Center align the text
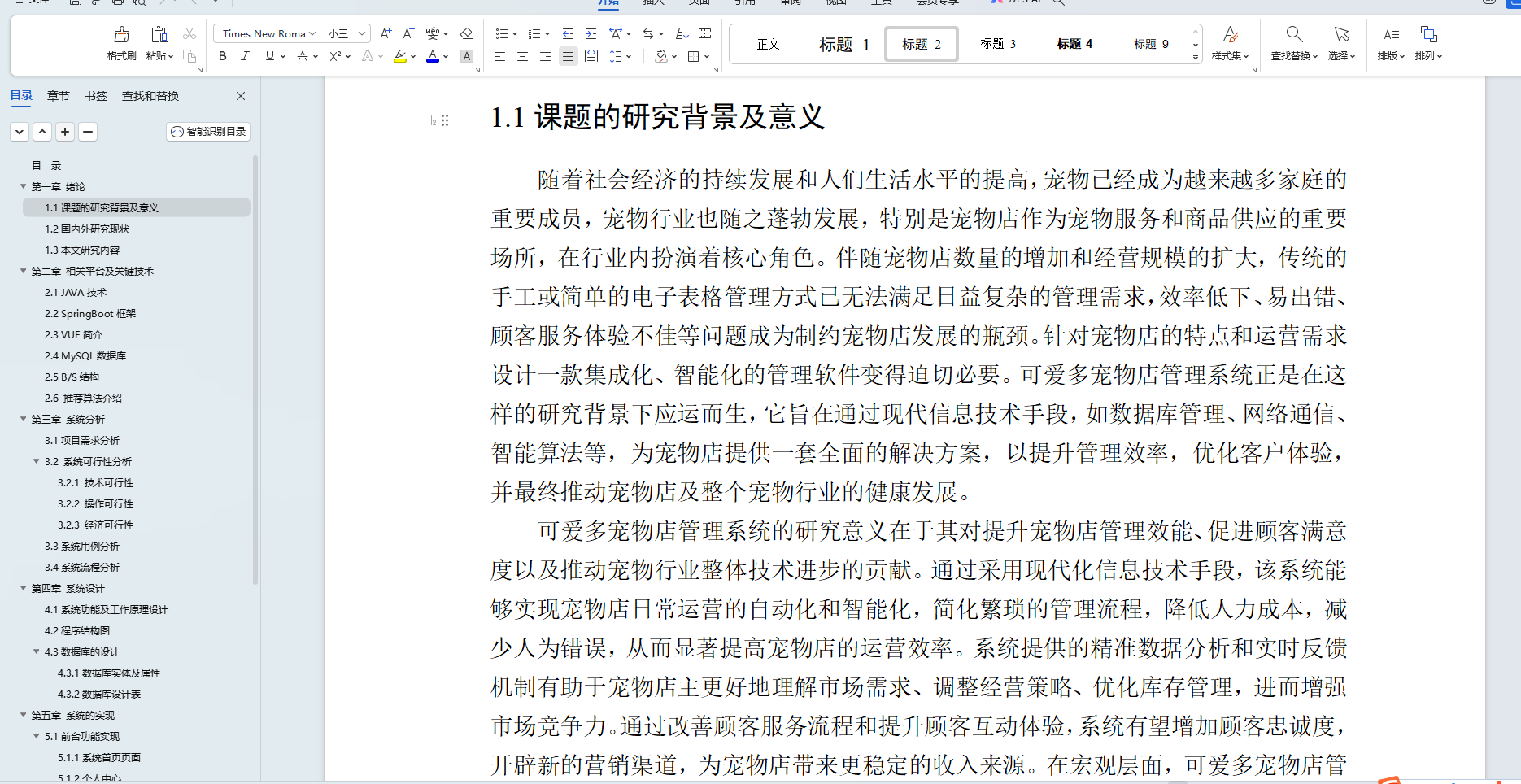 click(522, 56)
